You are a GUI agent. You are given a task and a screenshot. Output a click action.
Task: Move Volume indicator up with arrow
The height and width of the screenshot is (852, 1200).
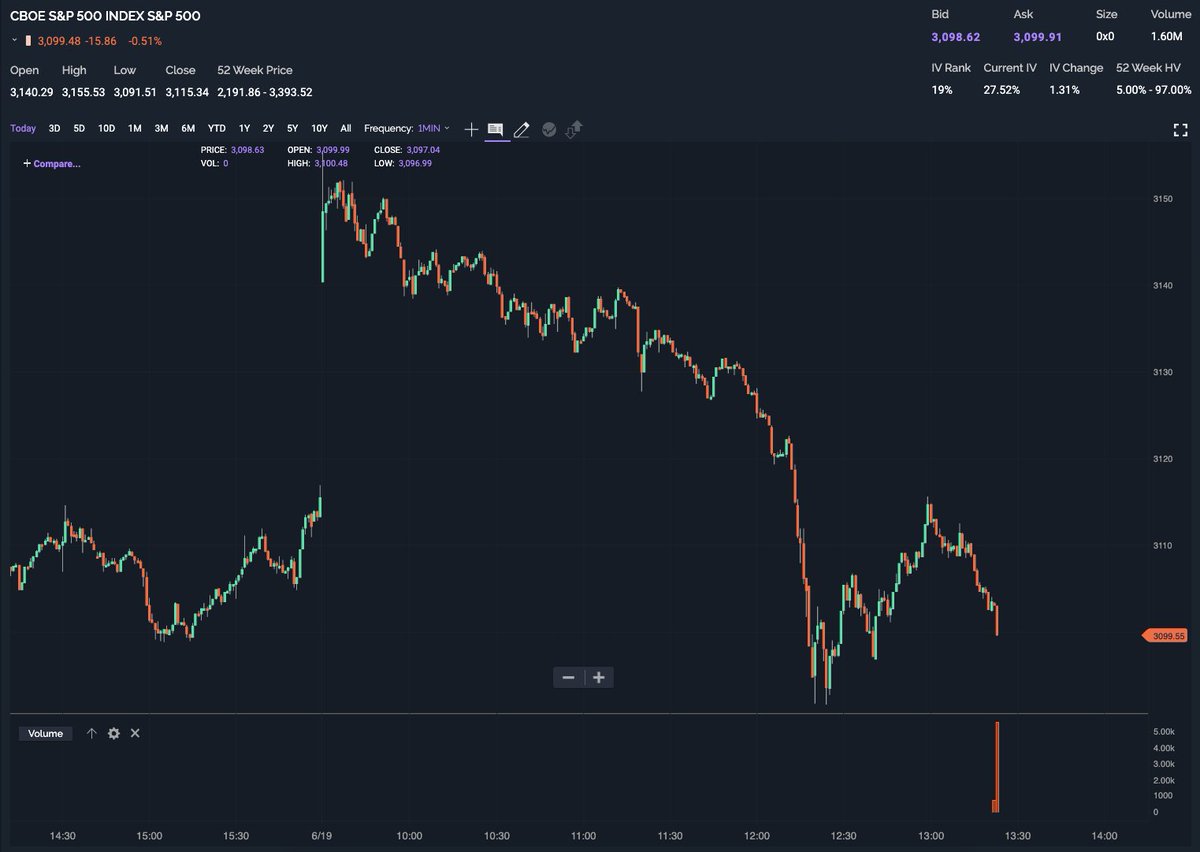[92, 733]
